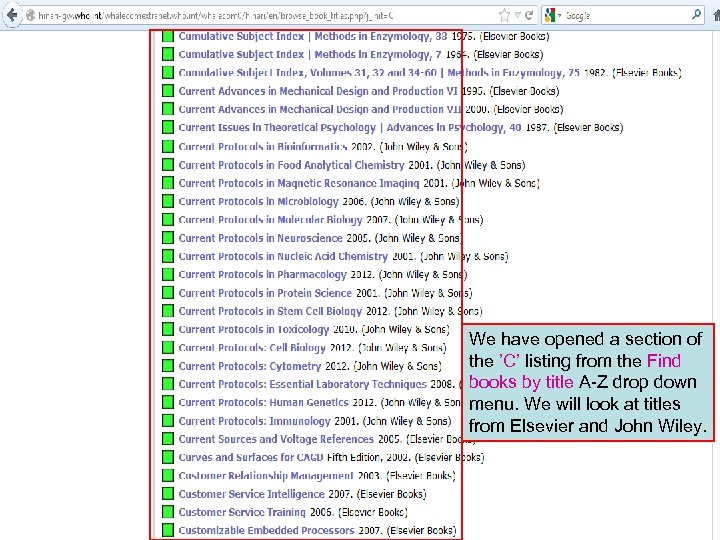Open Current Protocols in Microbiology

[x=259, y=202]
